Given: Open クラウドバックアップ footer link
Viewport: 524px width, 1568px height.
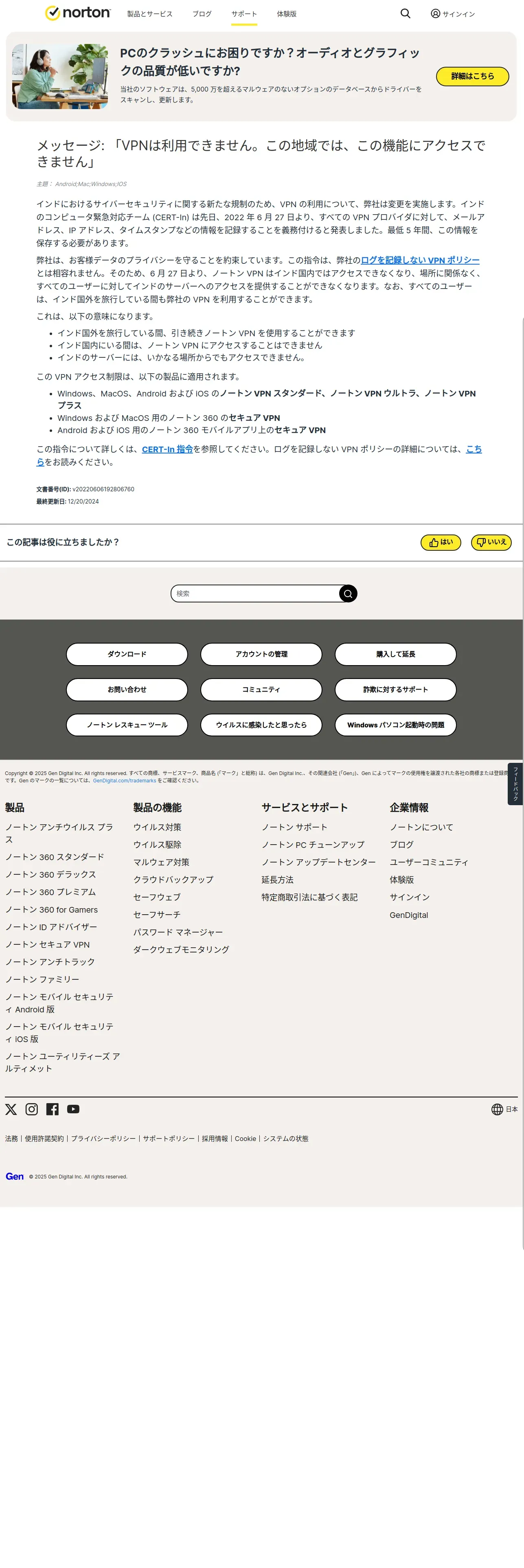Looking at the screenshot, I should click(173, 880).
